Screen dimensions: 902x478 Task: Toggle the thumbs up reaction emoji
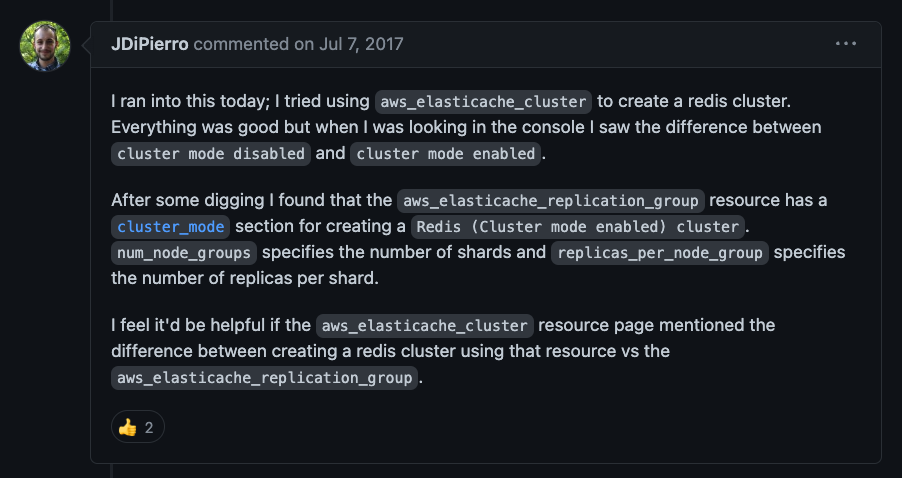[127, 427]
